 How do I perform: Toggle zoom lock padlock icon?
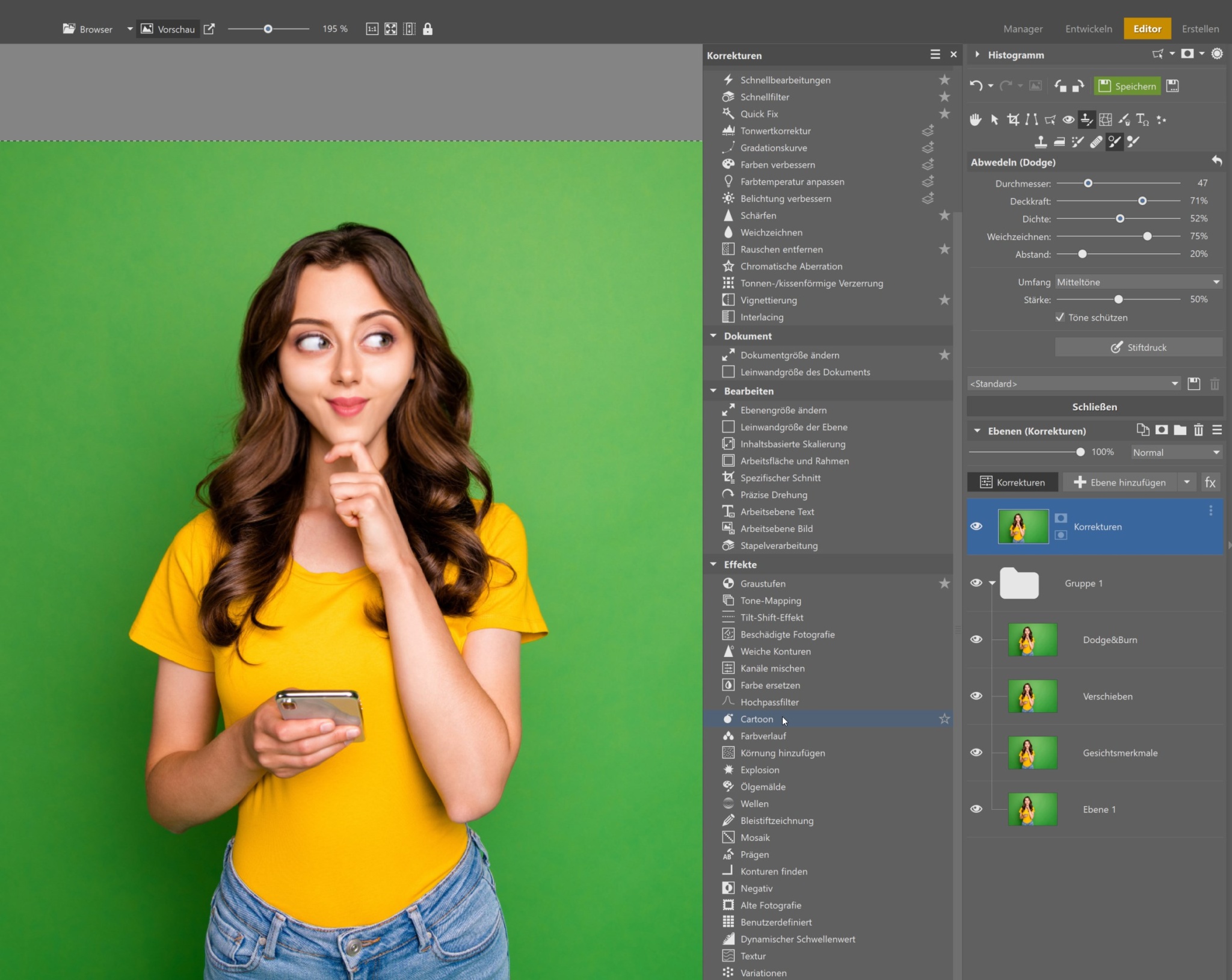428,29
